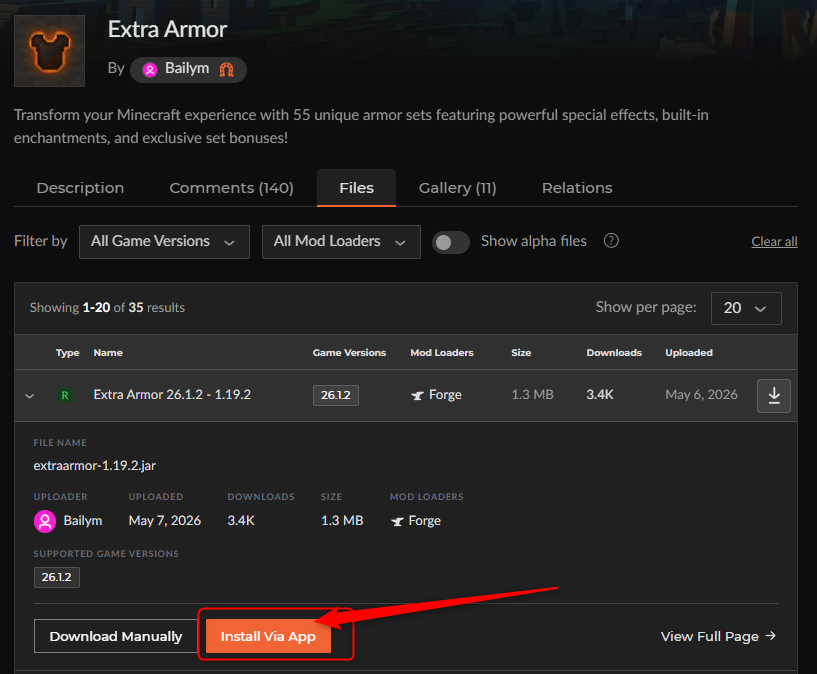Click the Clear all link
This screenshot has height=674, width=817.
[774, 242]
